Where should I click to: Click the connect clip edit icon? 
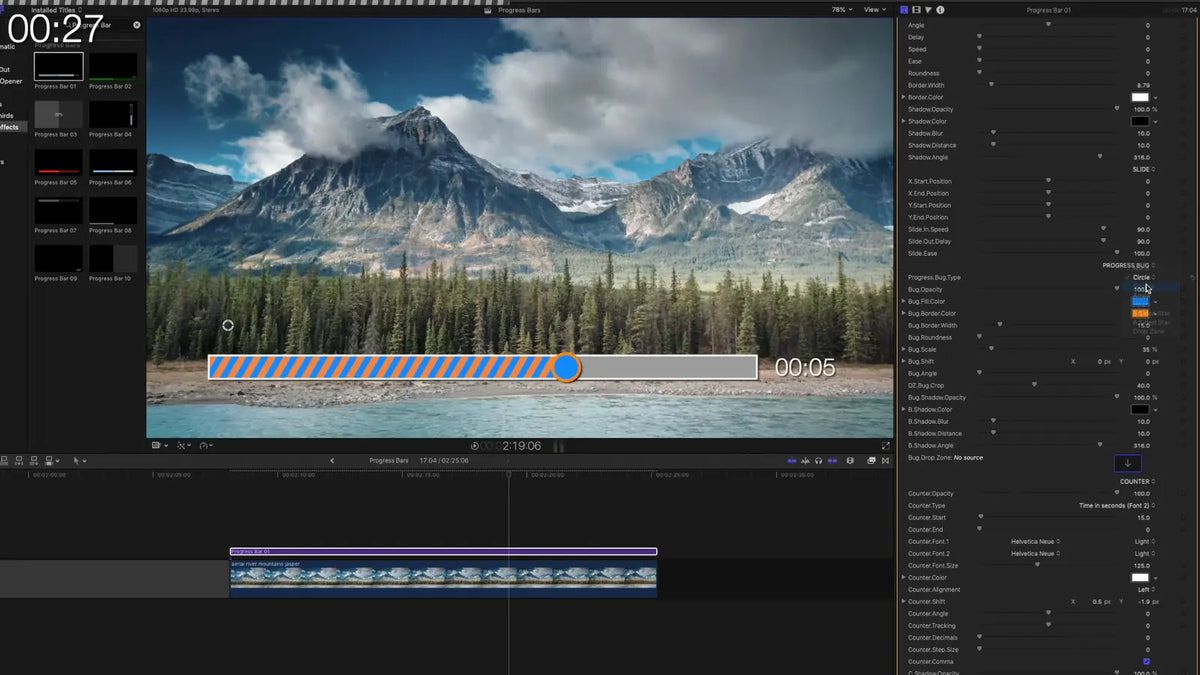coord(4,460)
